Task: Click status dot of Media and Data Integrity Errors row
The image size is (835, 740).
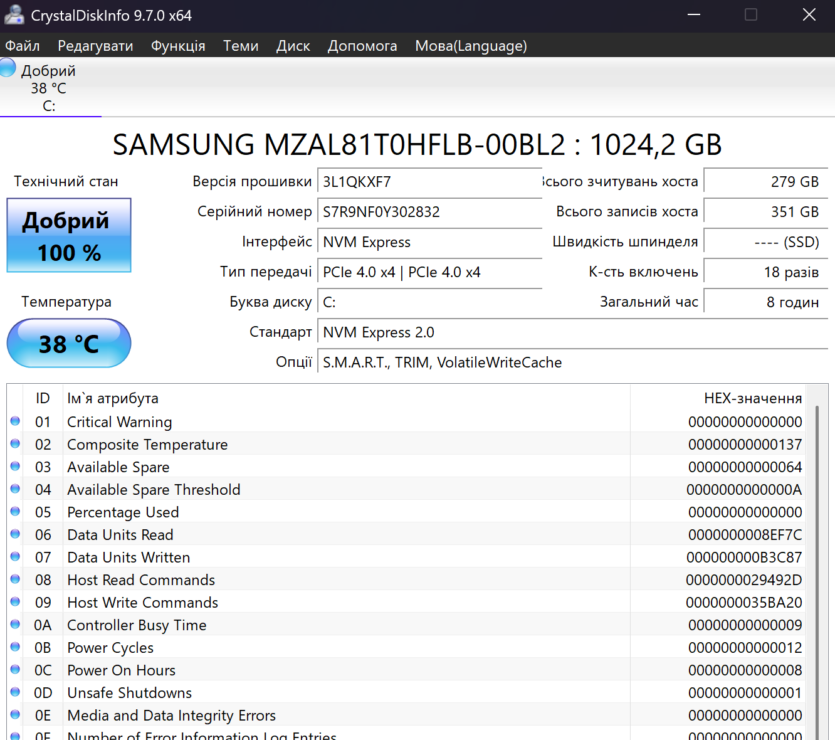Action: click(15, 714)
